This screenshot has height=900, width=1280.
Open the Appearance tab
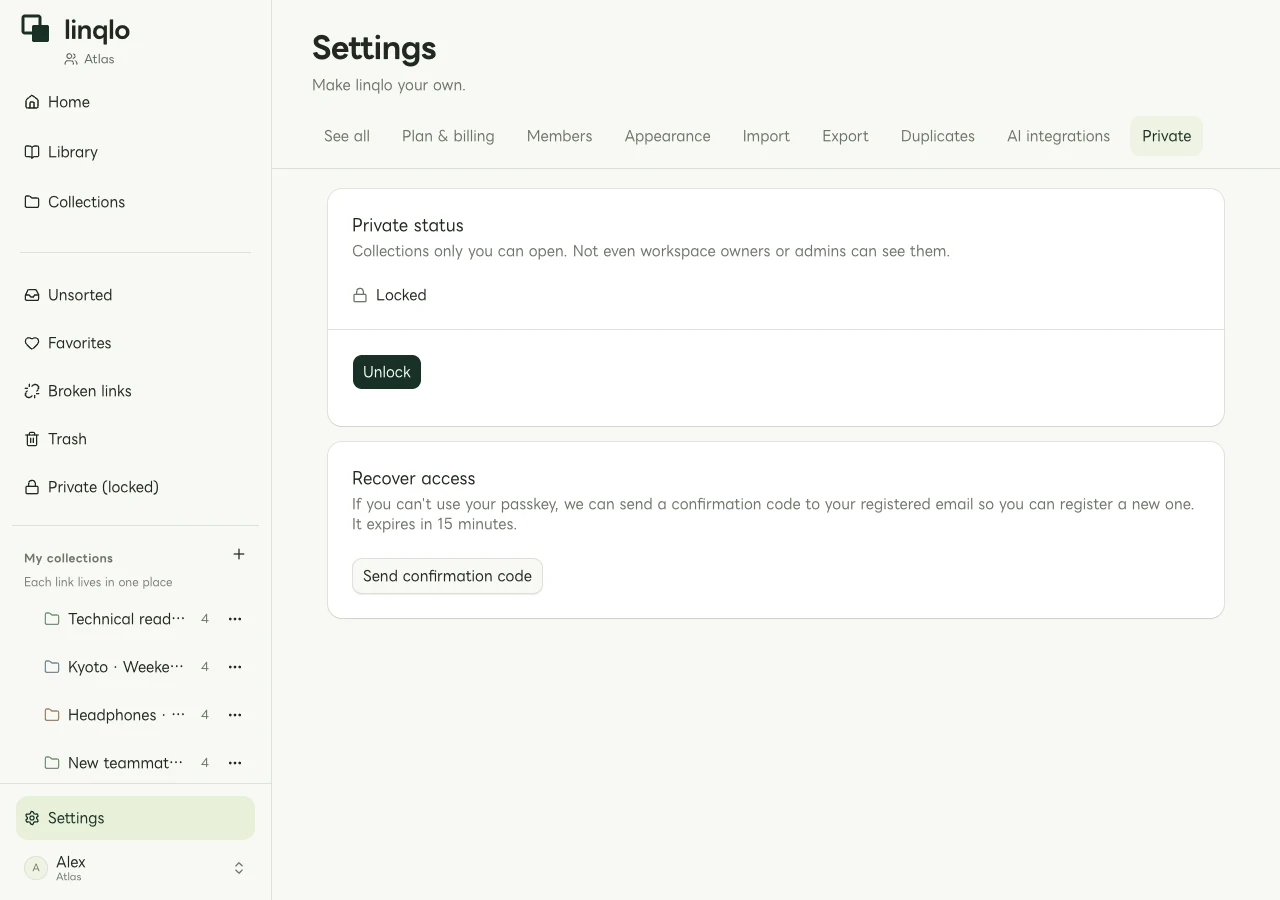coord(668,136)
